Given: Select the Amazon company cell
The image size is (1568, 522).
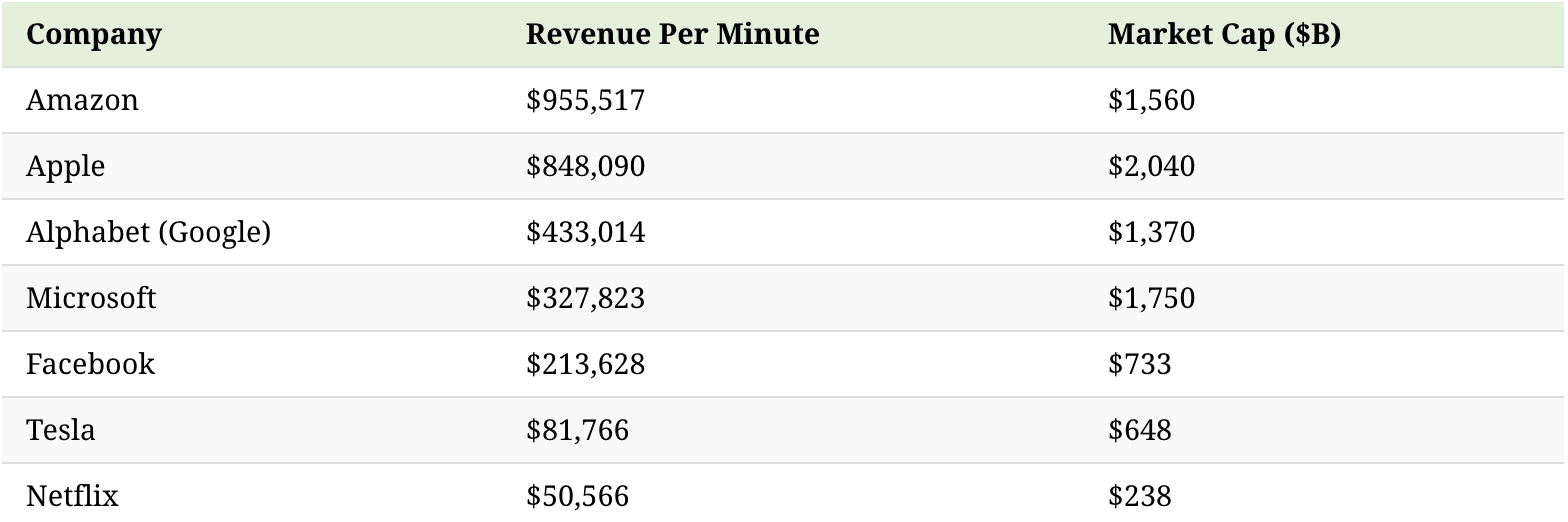Looking at the screenshot, I should coord(82,100).
